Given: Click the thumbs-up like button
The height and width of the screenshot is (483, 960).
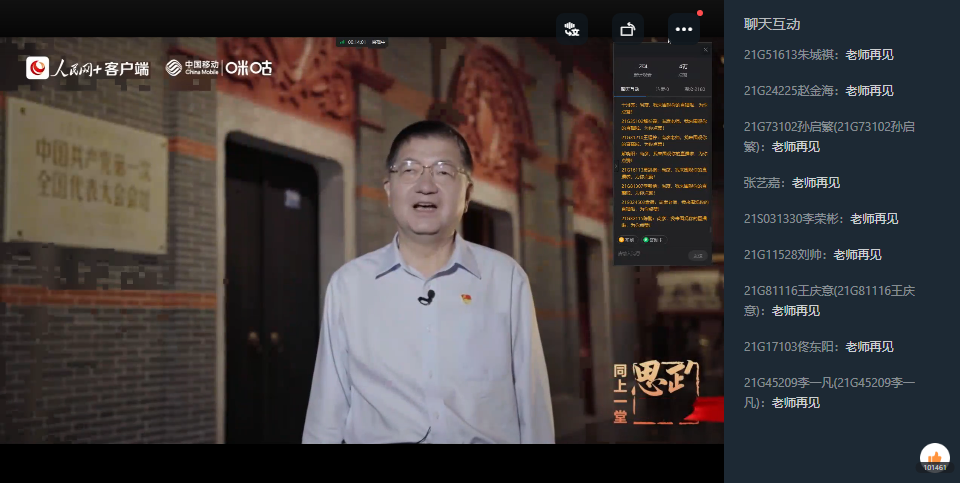Looking at the screenshot, I should (x=934, y=455).
